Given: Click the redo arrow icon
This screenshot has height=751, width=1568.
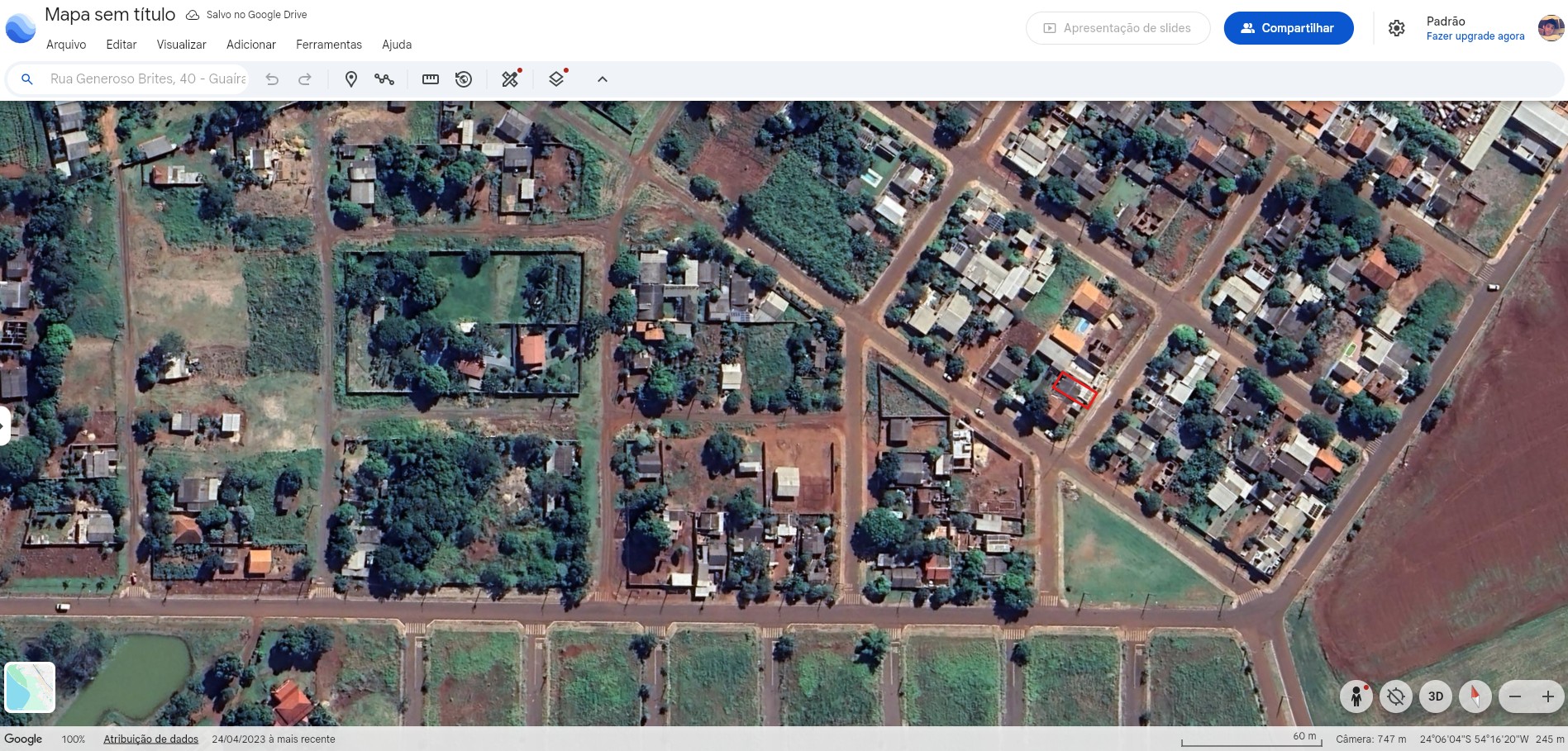Looking at the screenshot, I should click(305, 79).
